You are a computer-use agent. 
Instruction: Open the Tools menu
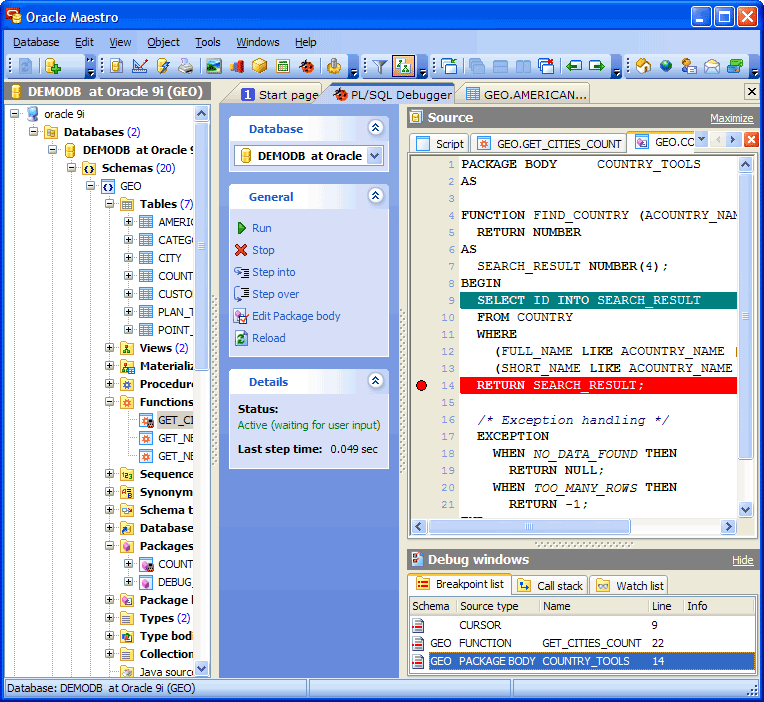(x=208, y=42)
